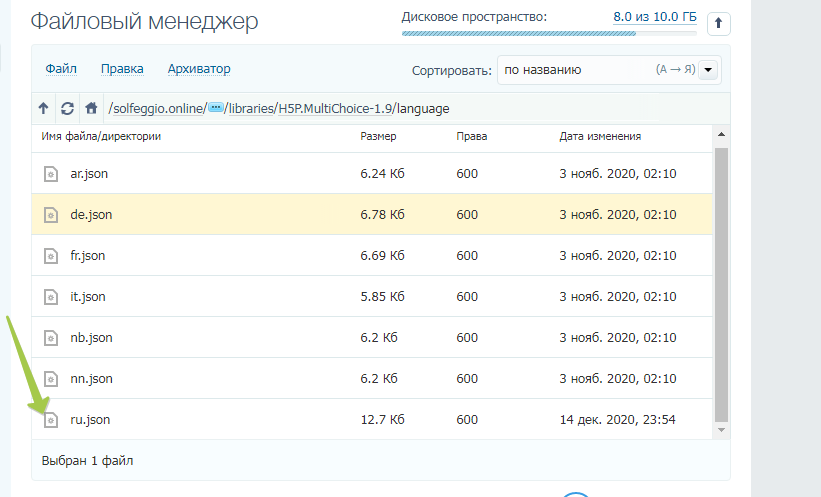Click the file icon of ru.json

click(x=51, y=420)
